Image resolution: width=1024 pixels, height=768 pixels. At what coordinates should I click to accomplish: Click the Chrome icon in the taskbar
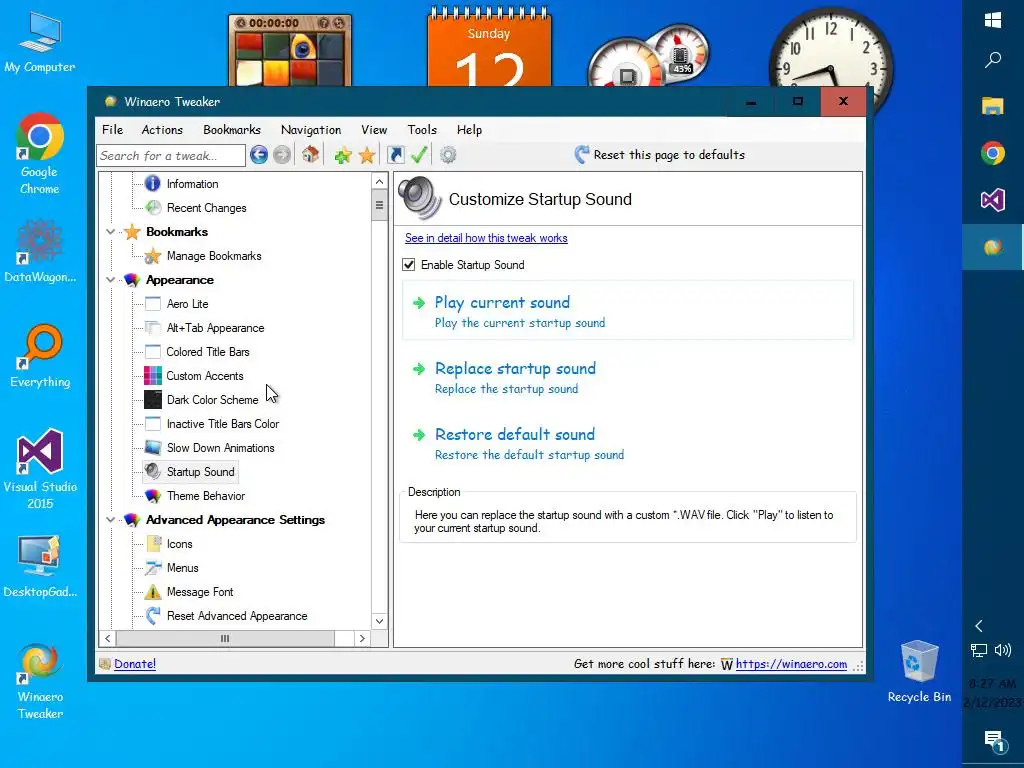point(993,153)
